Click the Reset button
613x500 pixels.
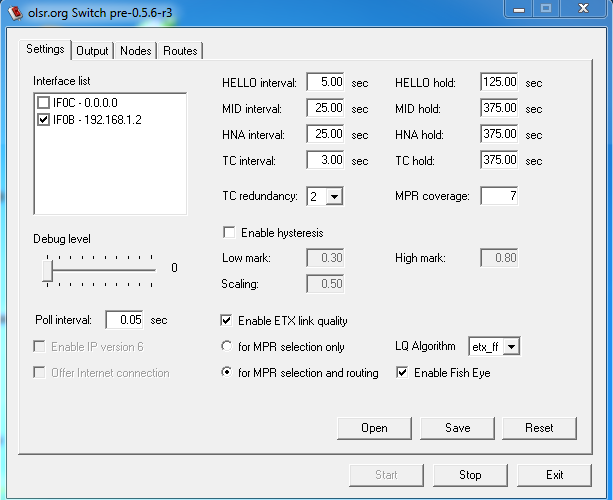coord(539,428)
